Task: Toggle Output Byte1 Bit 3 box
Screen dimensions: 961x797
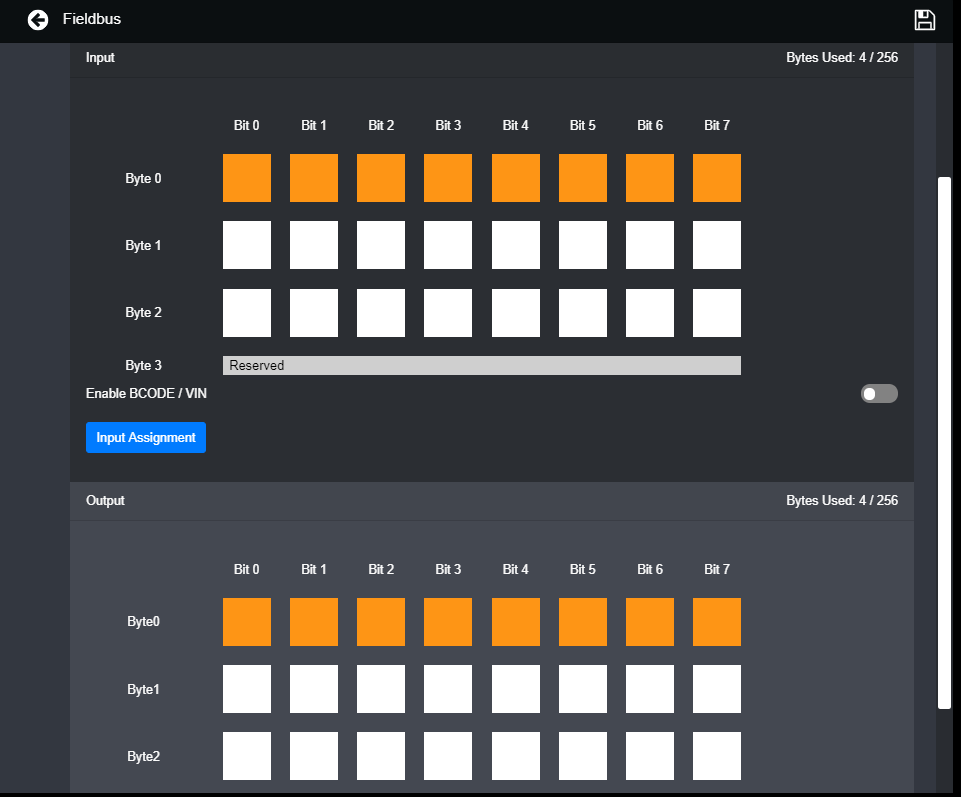Action: pyautogui.click(x=448, y=689)
